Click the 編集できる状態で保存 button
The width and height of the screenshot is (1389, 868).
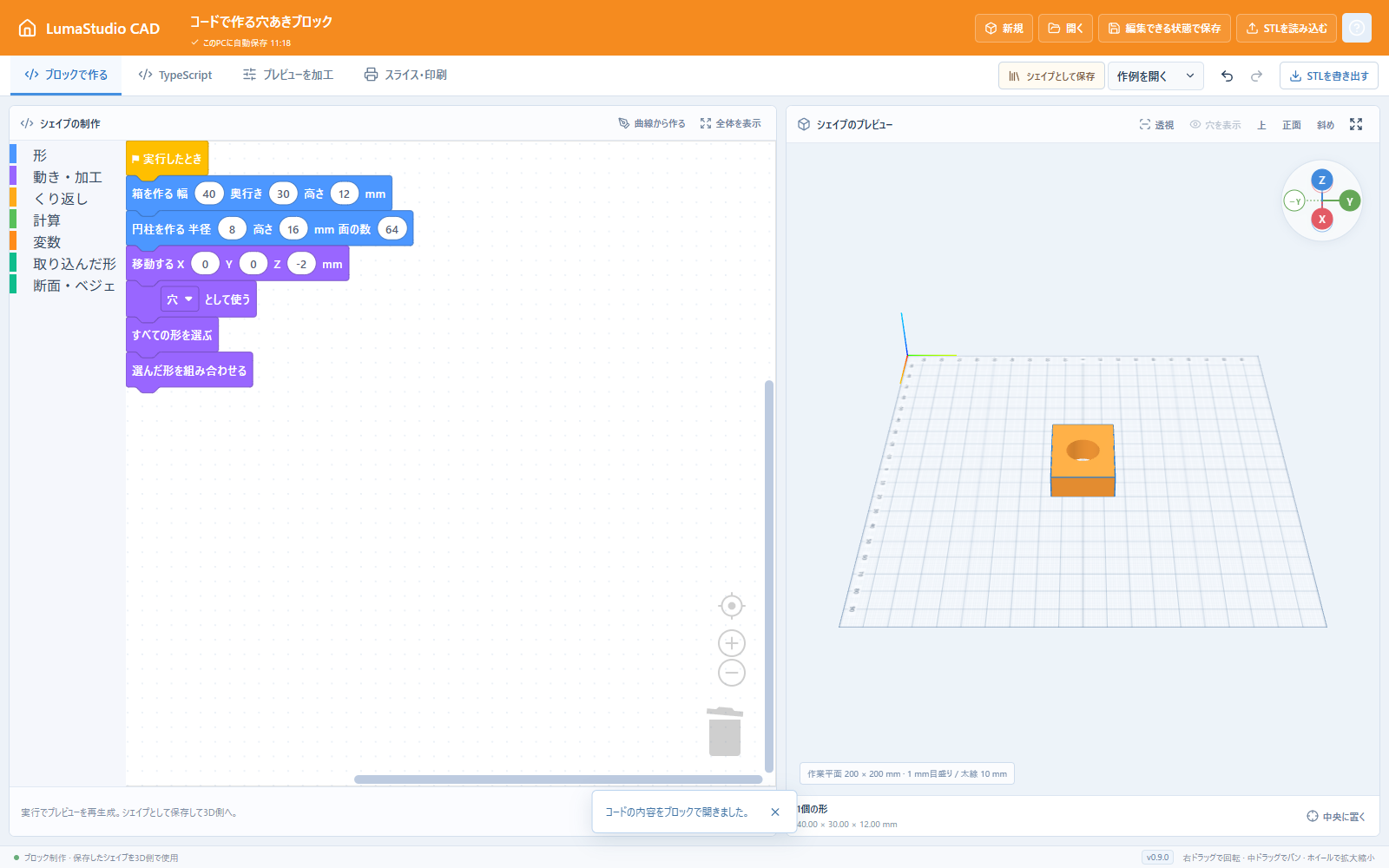1164,28
